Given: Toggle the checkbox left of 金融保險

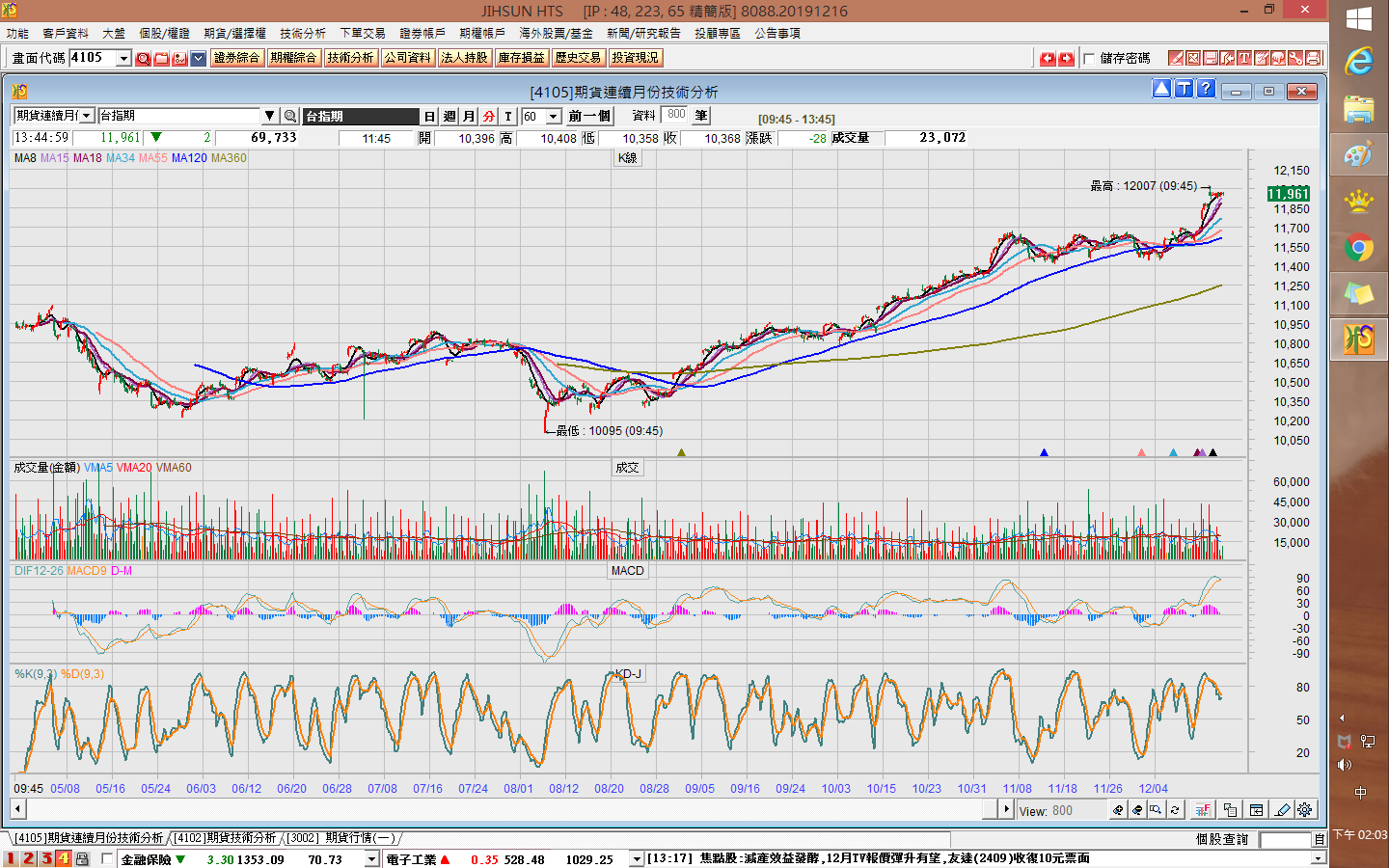Looking at the screenshot, I should click(x=107, y=858).
